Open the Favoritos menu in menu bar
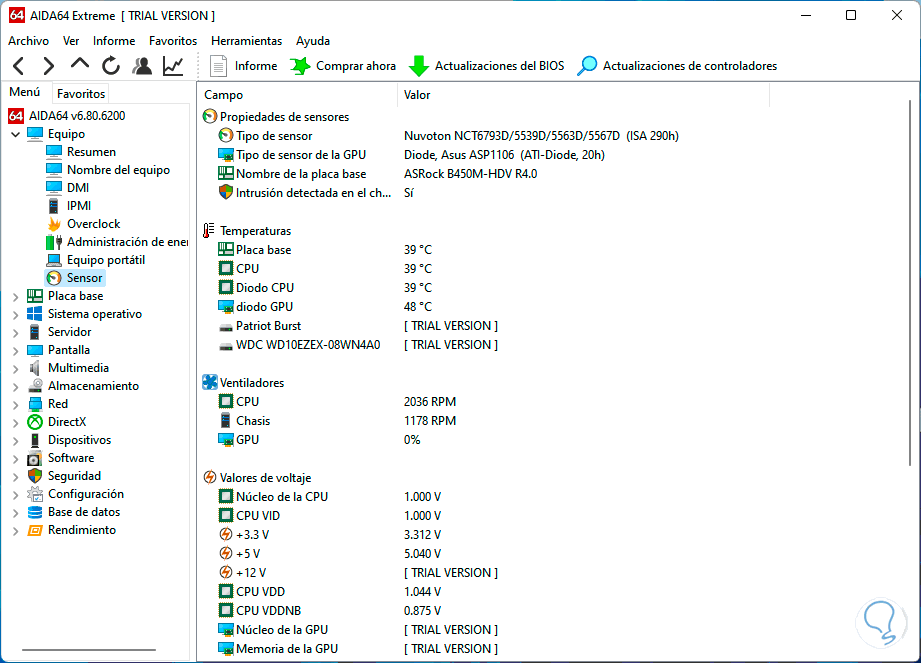Screen dimensions: 921x663 click(x=173, y=41)
